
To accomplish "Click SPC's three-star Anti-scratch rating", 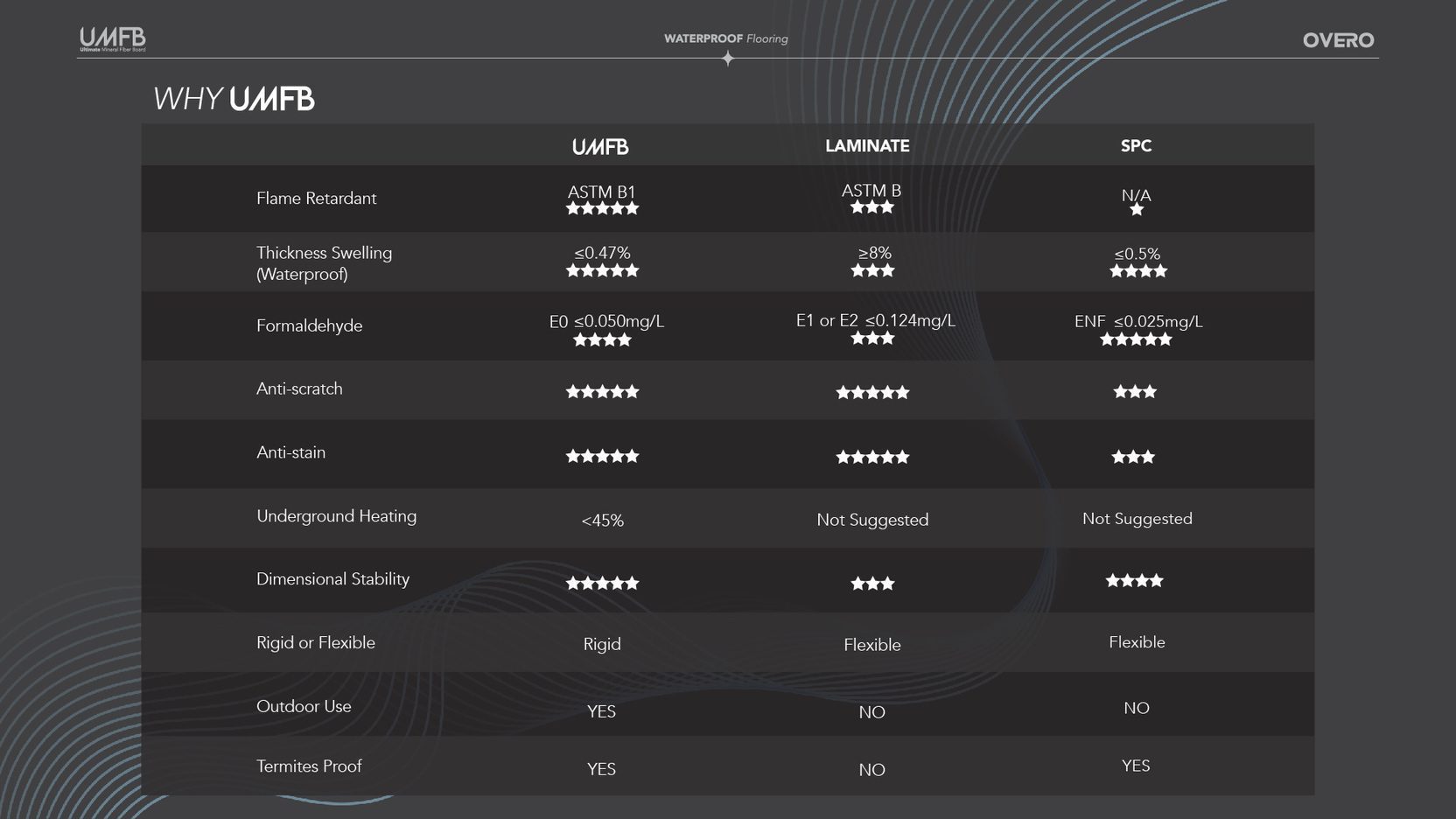I will 1135,392.
